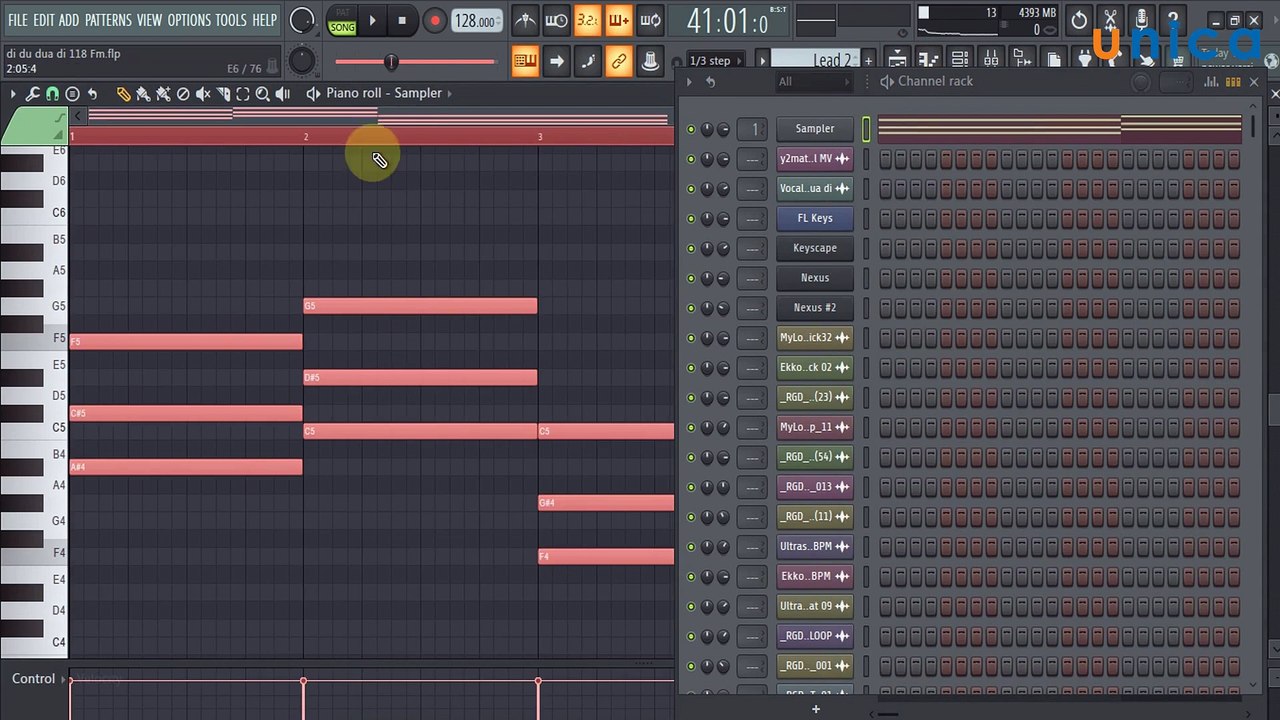Image resolution: width=1280 pixels, height=720 pixels.
Task: Click the Stop button in transport
Action: (402, 20)
